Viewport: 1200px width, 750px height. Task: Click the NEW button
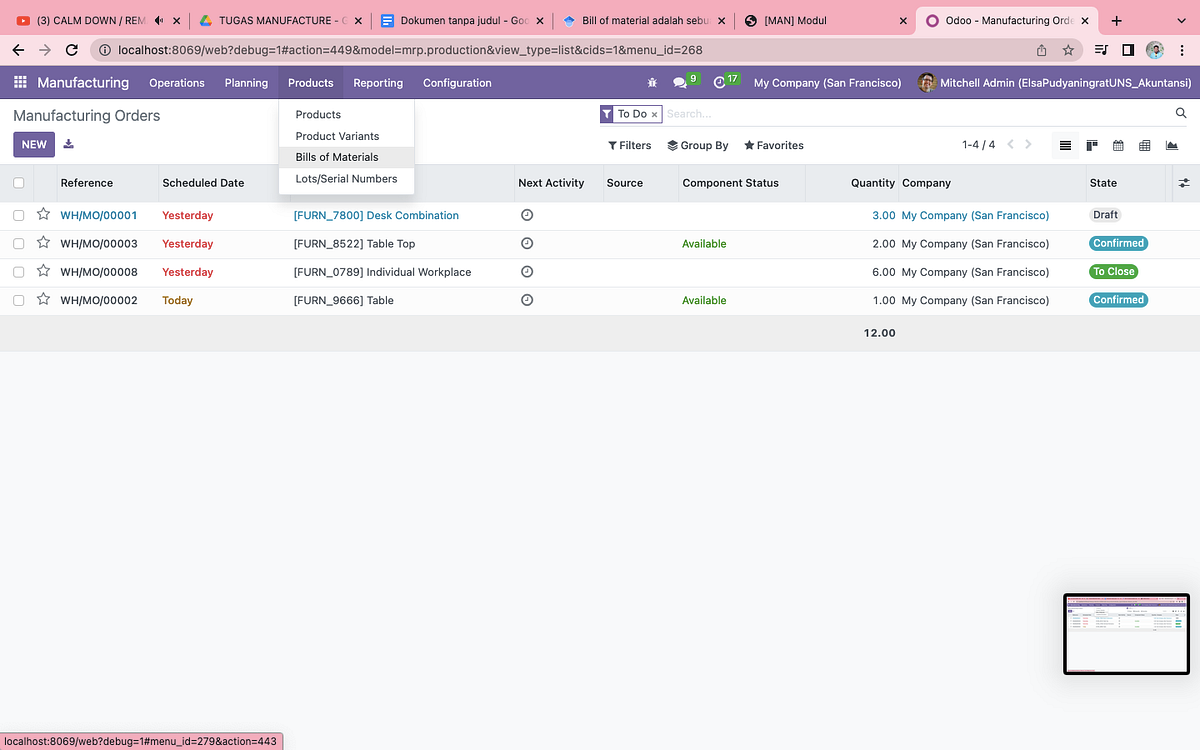[34, 144]
